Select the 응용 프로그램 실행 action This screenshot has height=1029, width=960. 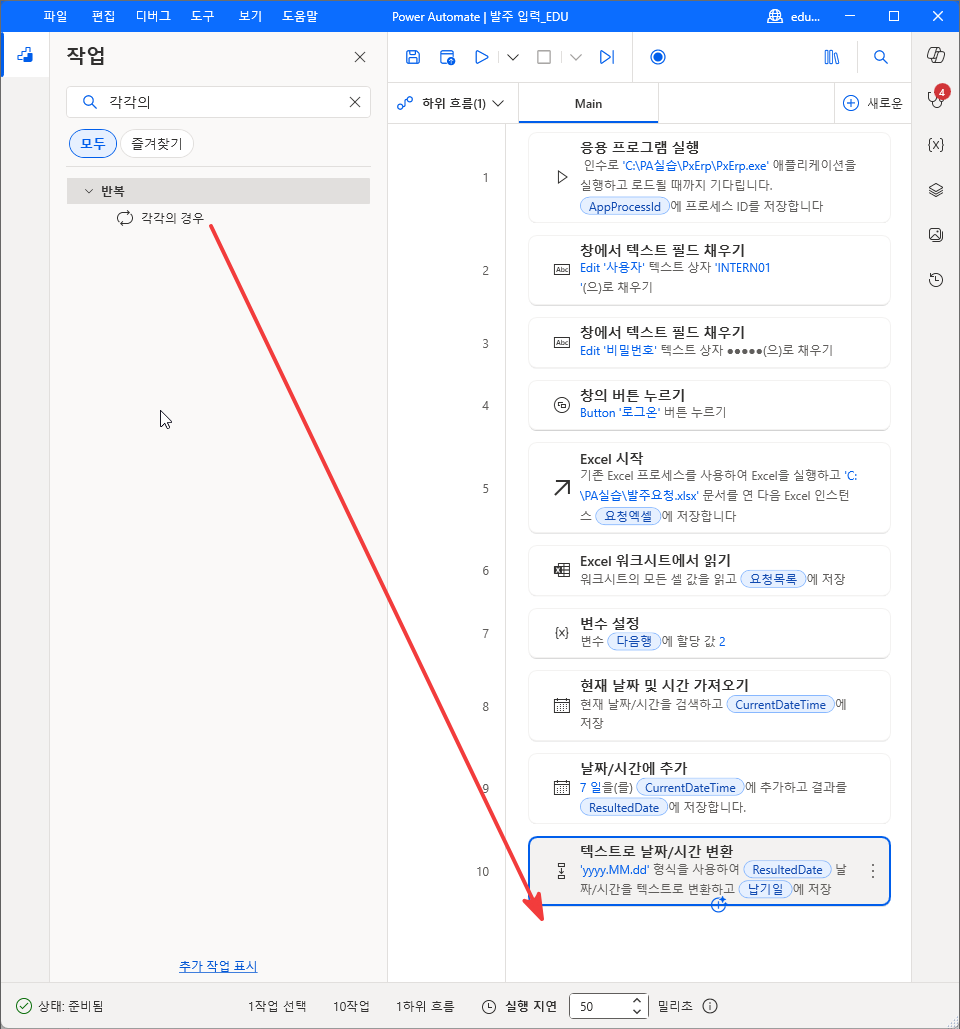click(x=709, y=177)
